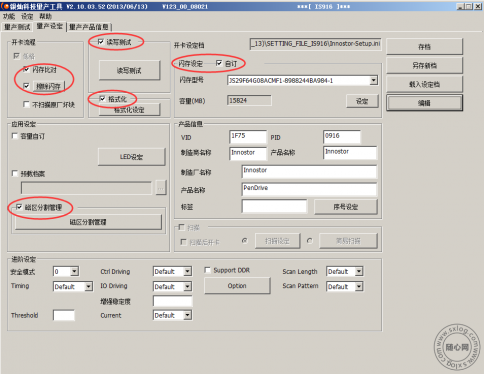Open 格式化设定 format settings

point(129,110)
